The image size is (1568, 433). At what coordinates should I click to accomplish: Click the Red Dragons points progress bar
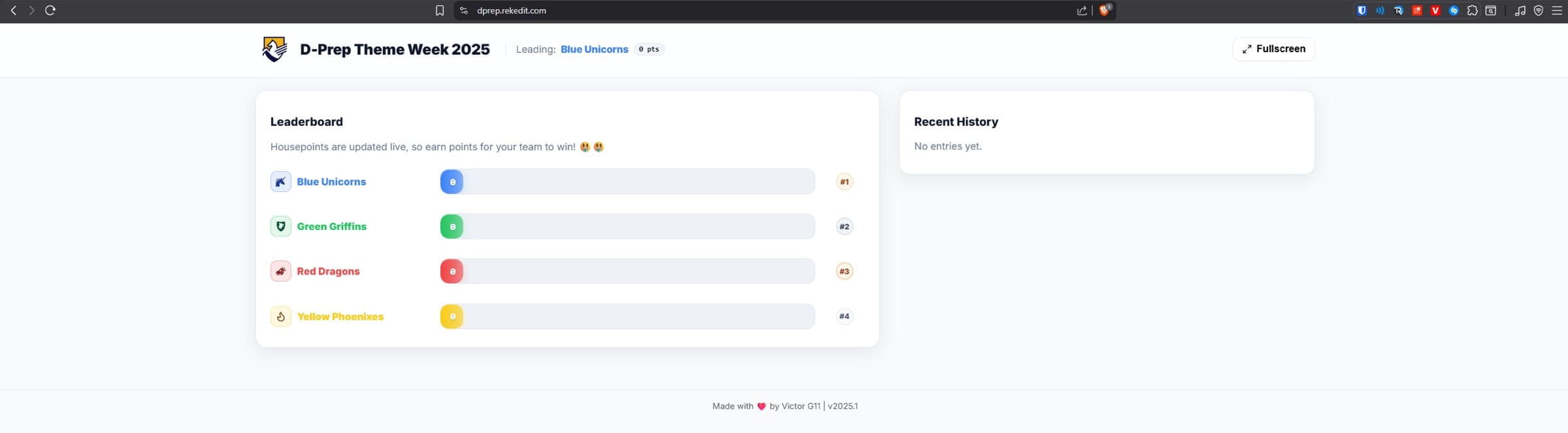pyautogui.click(x=627, y=271)
